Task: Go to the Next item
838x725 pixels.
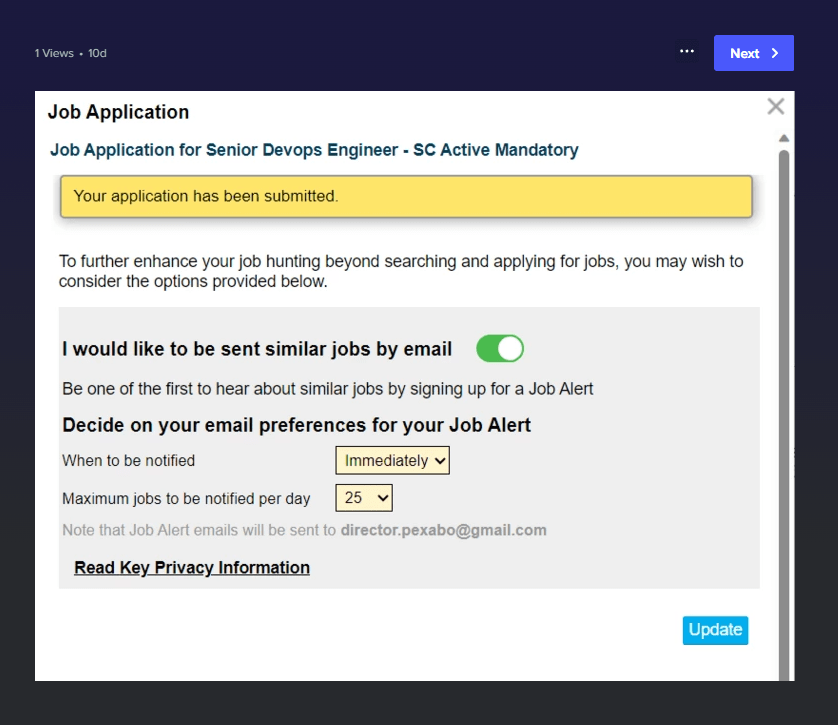Action: click(x=754, y=53)
